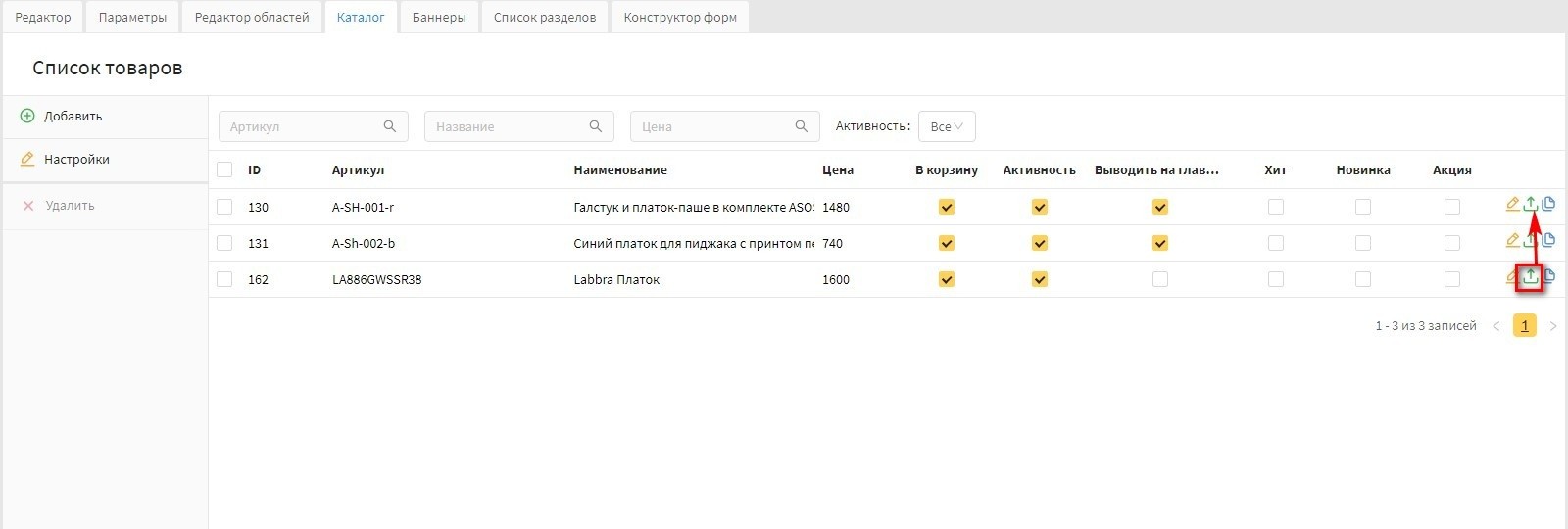This screenshot has width=1568, height=529.
Task: Click copy icon for product 130 row
Action: pos(1548,204)
